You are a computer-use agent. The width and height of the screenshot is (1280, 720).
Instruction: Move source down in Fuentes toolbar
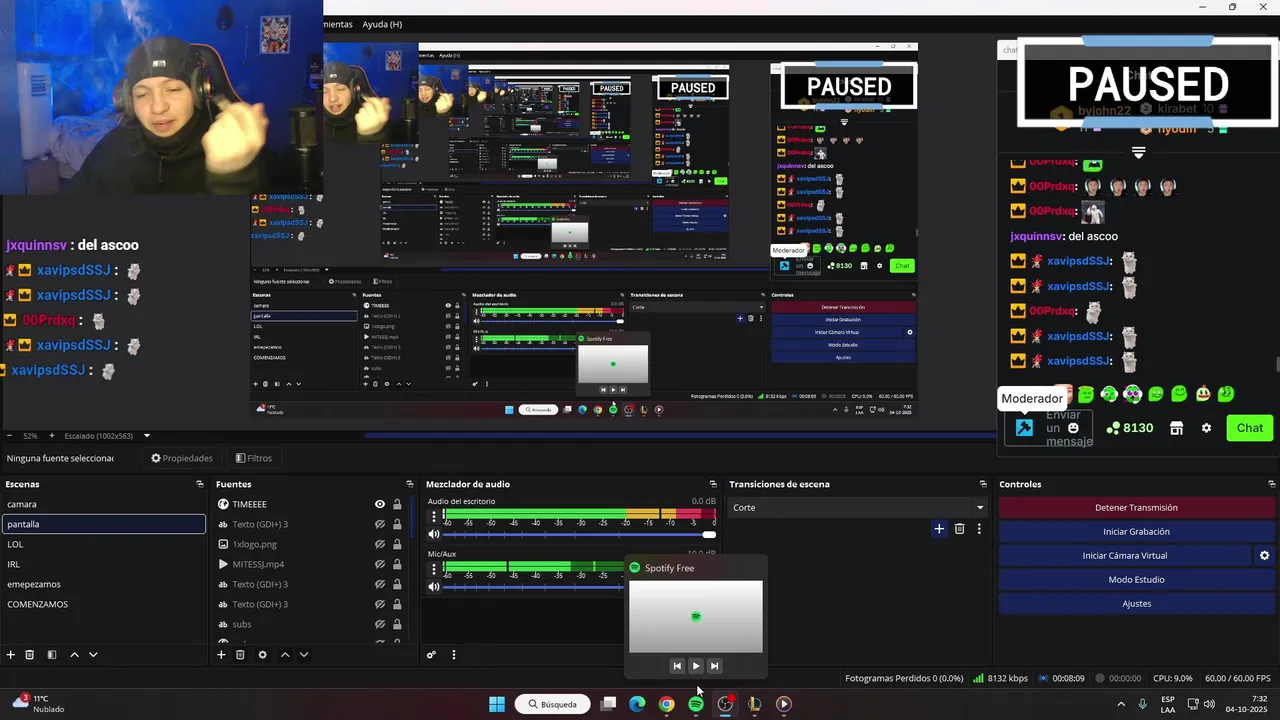click(304, 655)
